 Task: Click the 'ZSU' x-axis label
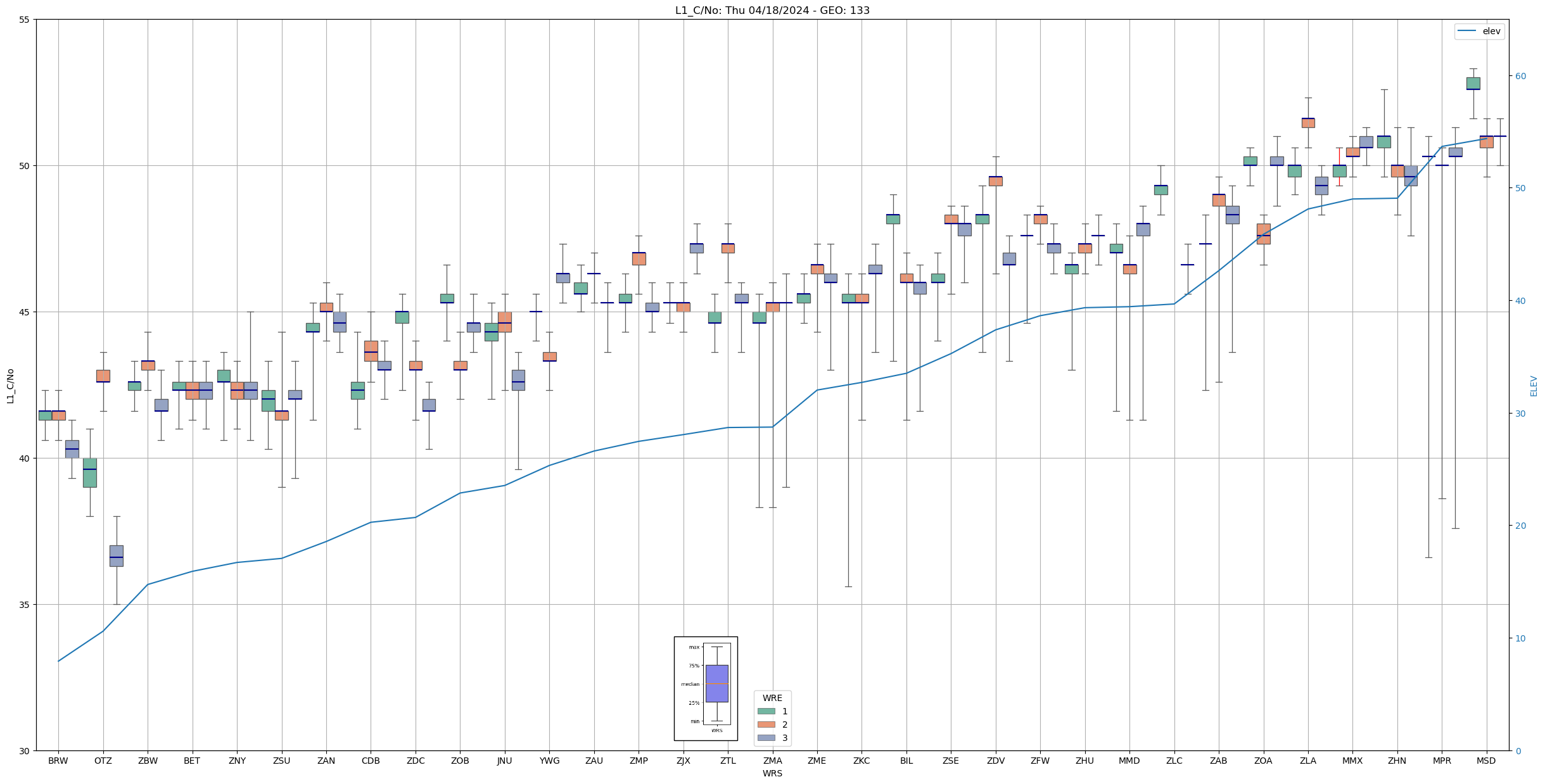point(281,761)
